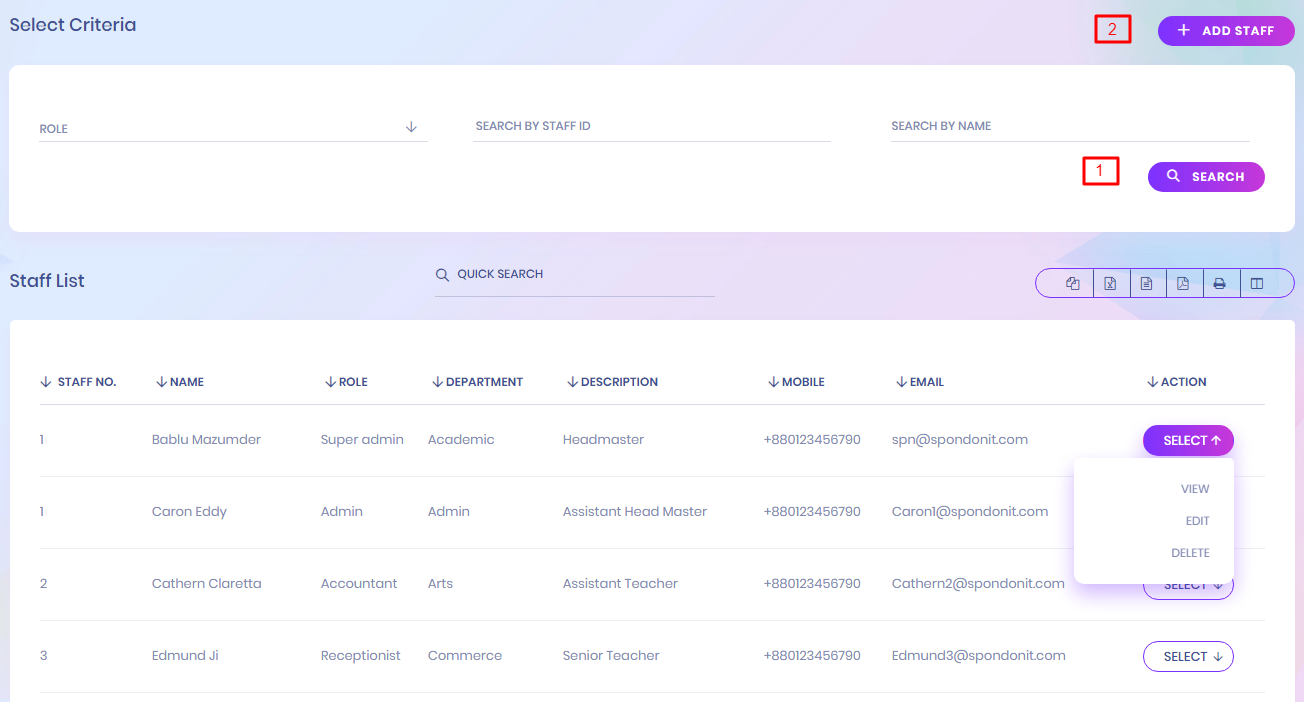
Task: Sort the table by Name column
Action: [180, 382]
